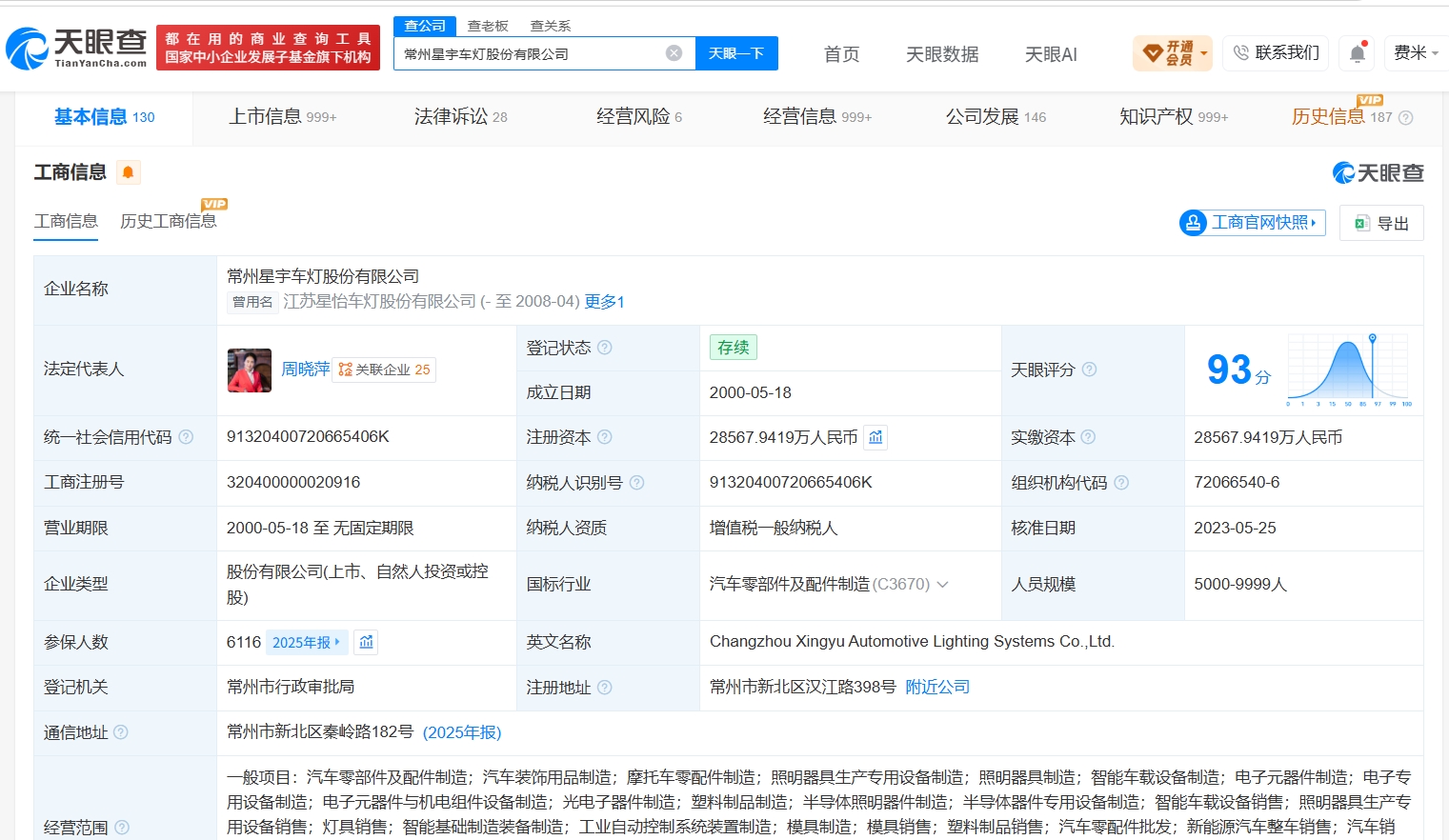Viewport: 1449px width, 840px height.
Task: Click the 存续 status tag
Action: click(733, 348)
